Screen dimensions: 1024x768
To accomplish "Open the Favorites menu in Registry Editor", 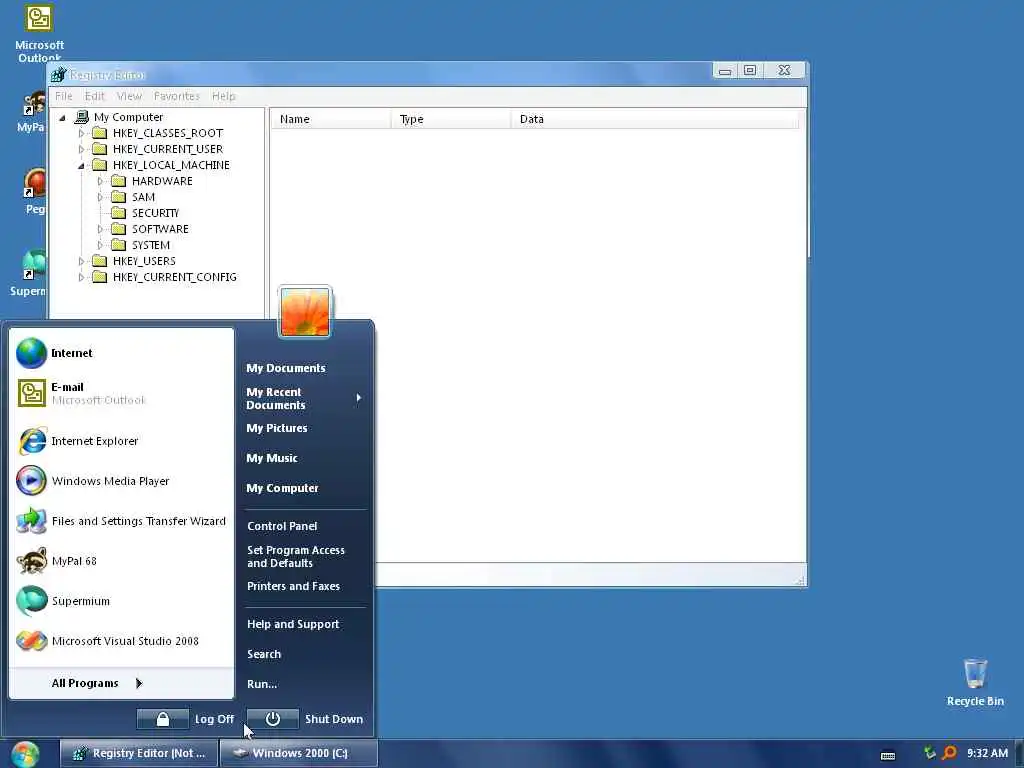I will (x=177, y=96).
